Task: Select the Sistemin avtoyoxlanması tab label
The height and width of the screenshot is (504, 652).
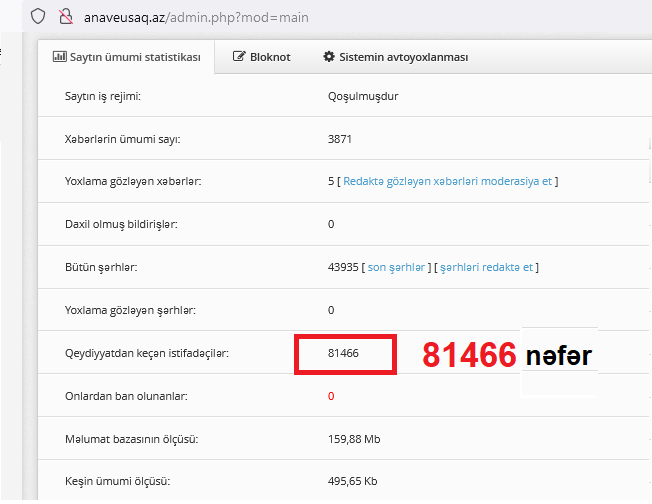Action: [404, 57]
